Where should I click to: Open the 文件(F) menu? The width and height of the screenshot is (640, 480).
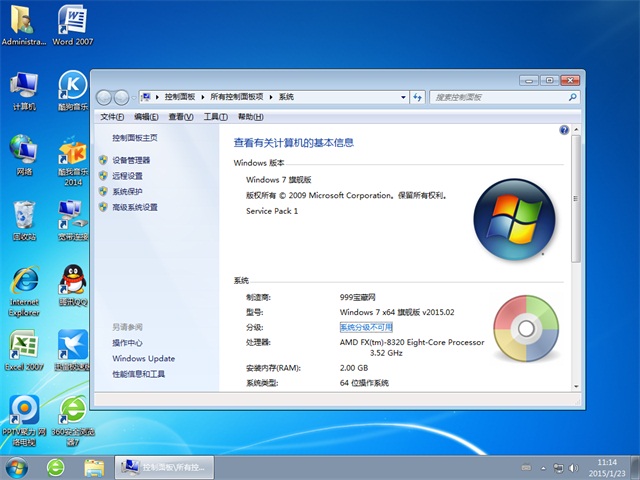coord(112,117)
